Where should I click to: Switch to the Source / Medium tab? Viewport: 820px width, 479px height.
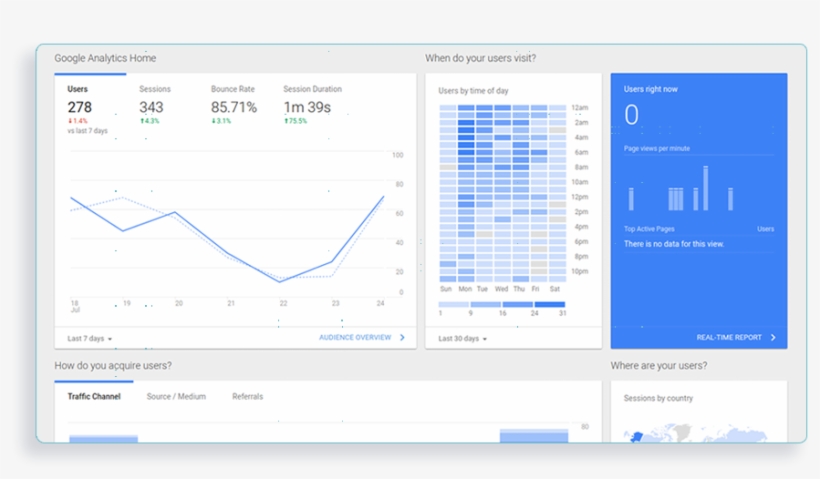coord(176,397)
